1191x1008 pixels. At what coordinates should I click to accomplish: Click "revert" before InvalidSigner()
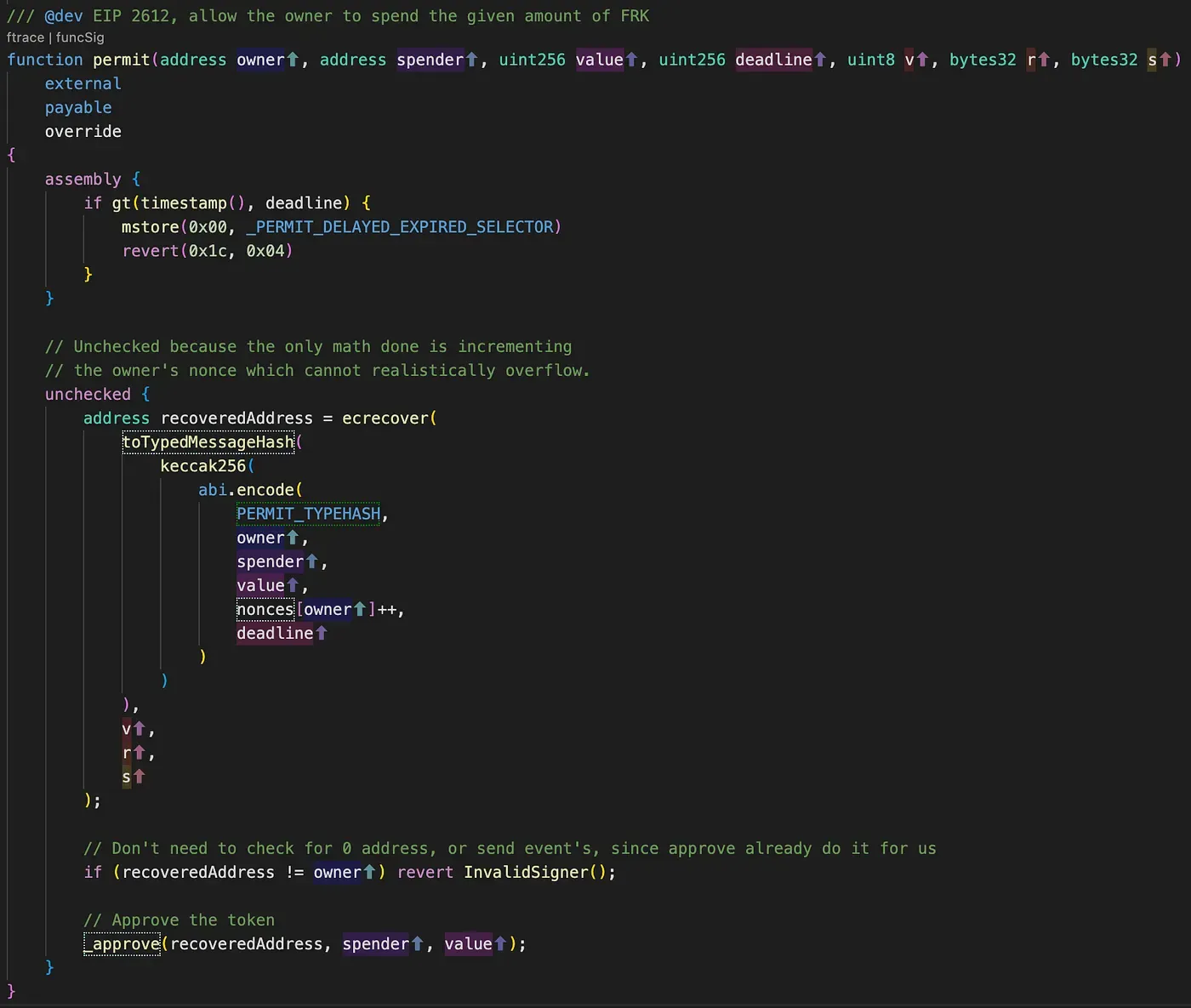[x=425, y=872]
